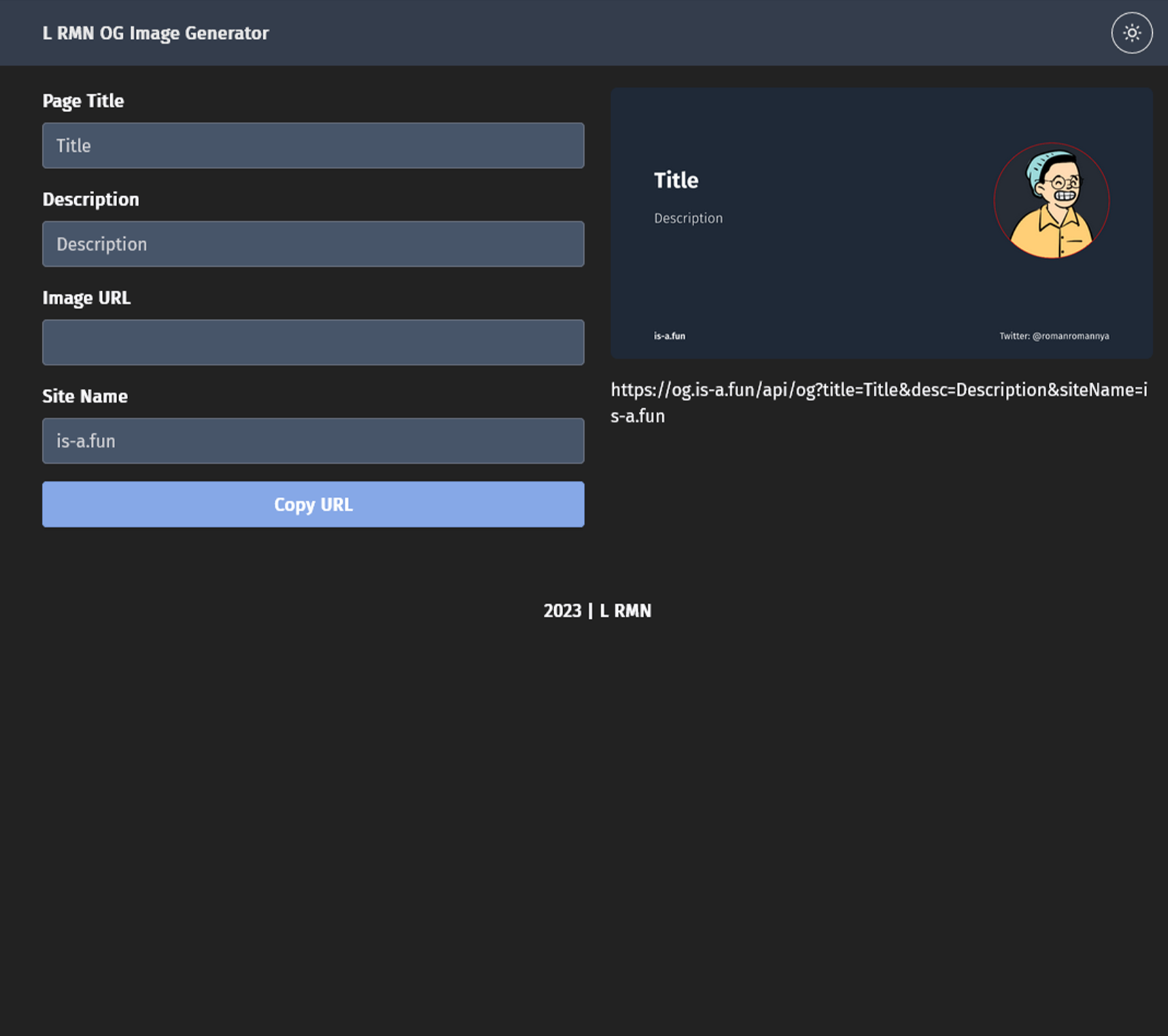
Task: Open the L RMN OG Image Generator header title
Action: (x=156, y=33)
